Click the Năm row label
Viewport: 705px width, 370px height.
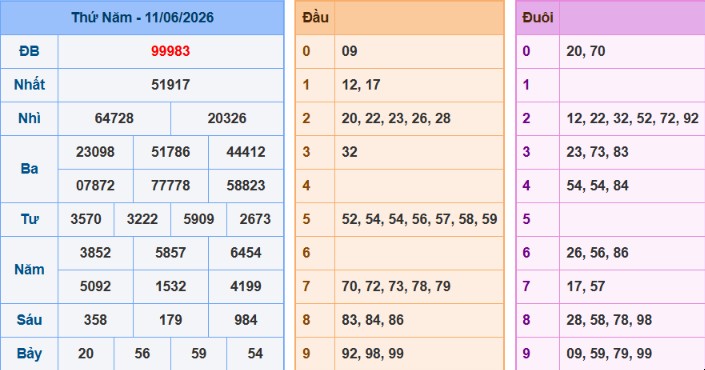tap(29, 269)
